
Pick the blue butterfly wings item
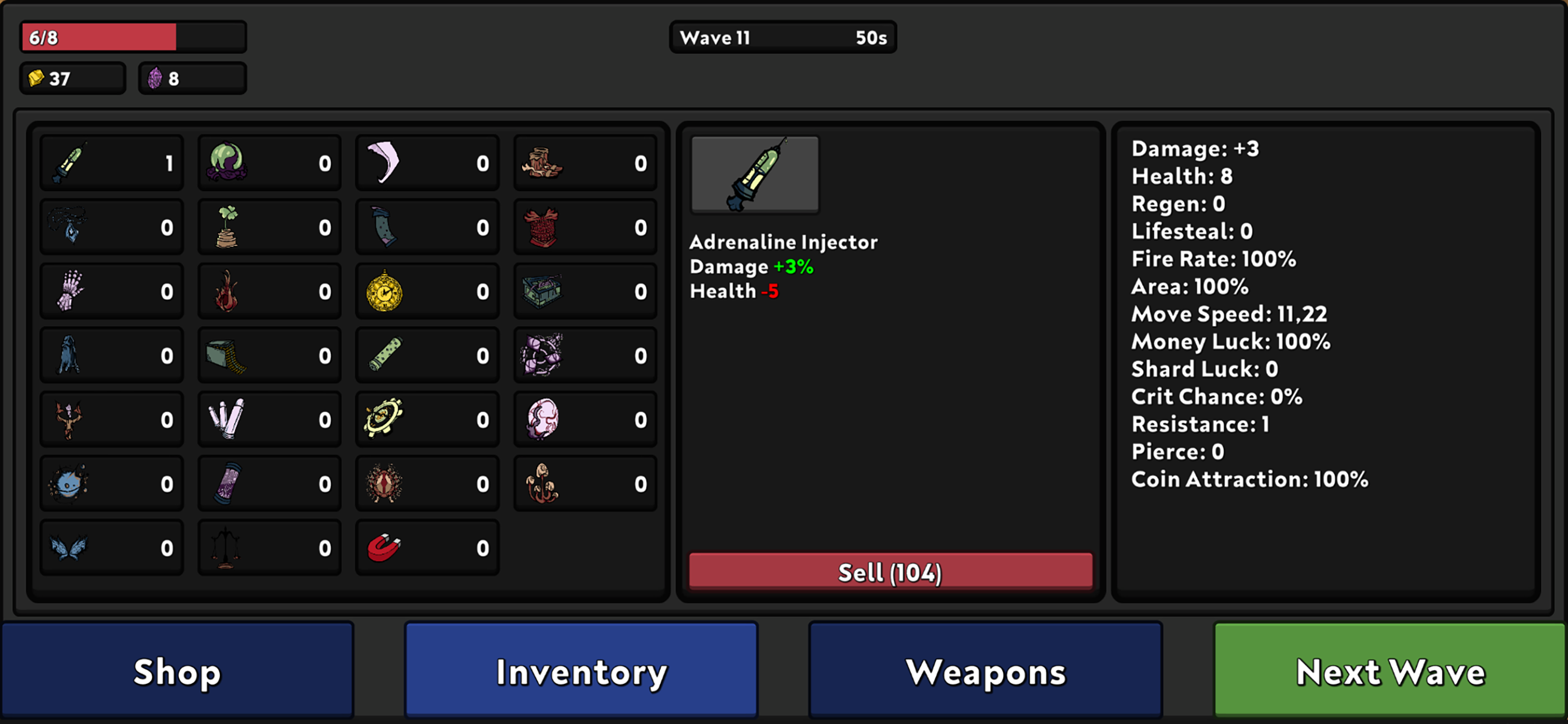[x=111, y=547]
